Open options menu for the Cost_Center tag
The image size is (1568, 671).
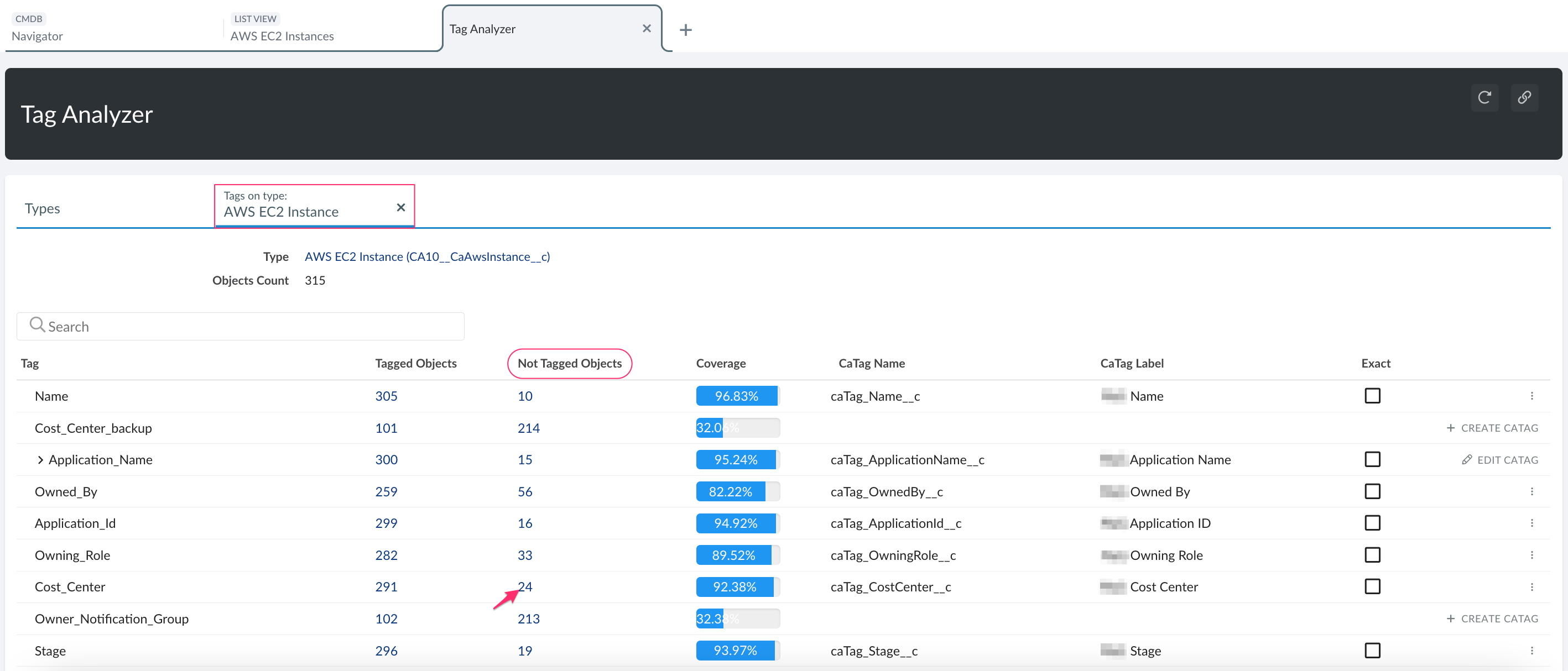coord(1533,586)
